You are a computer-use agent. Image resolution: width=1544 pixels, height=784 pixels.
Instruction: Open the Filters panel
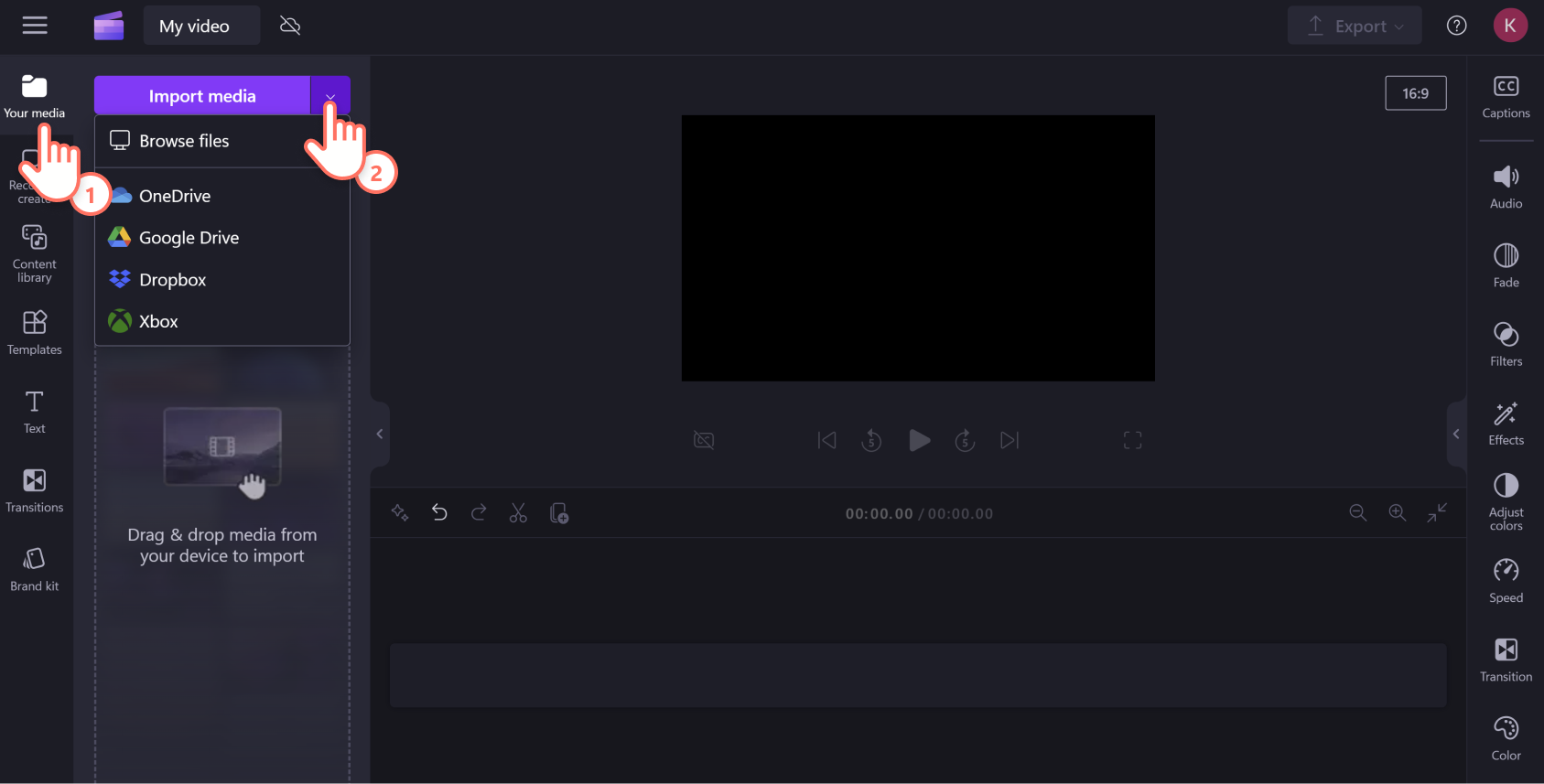coord(1506,344)
